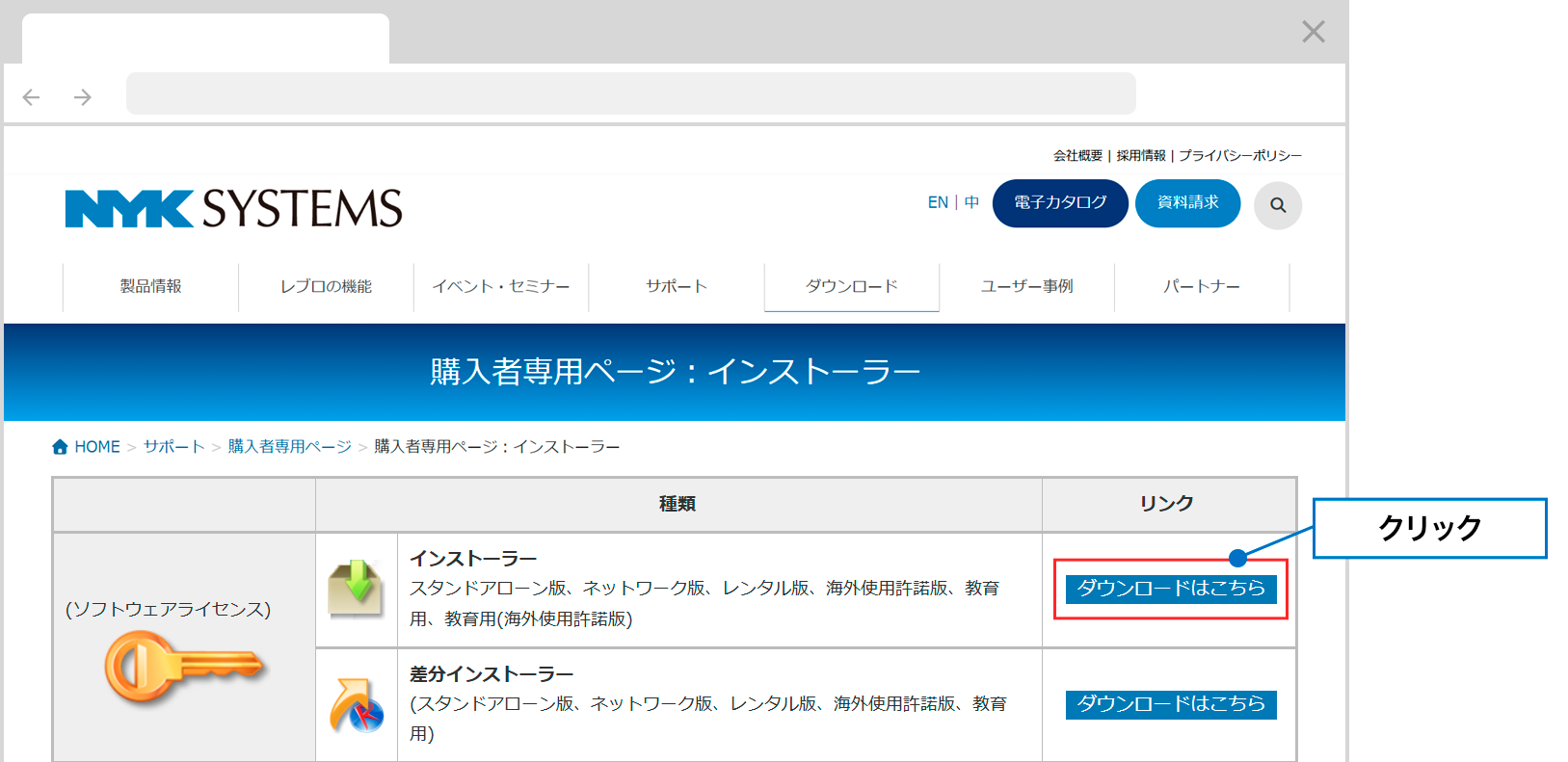1568x762 pixels.
Task: Click the home icon in breadcrumb
Action: [x=60, y=447]
